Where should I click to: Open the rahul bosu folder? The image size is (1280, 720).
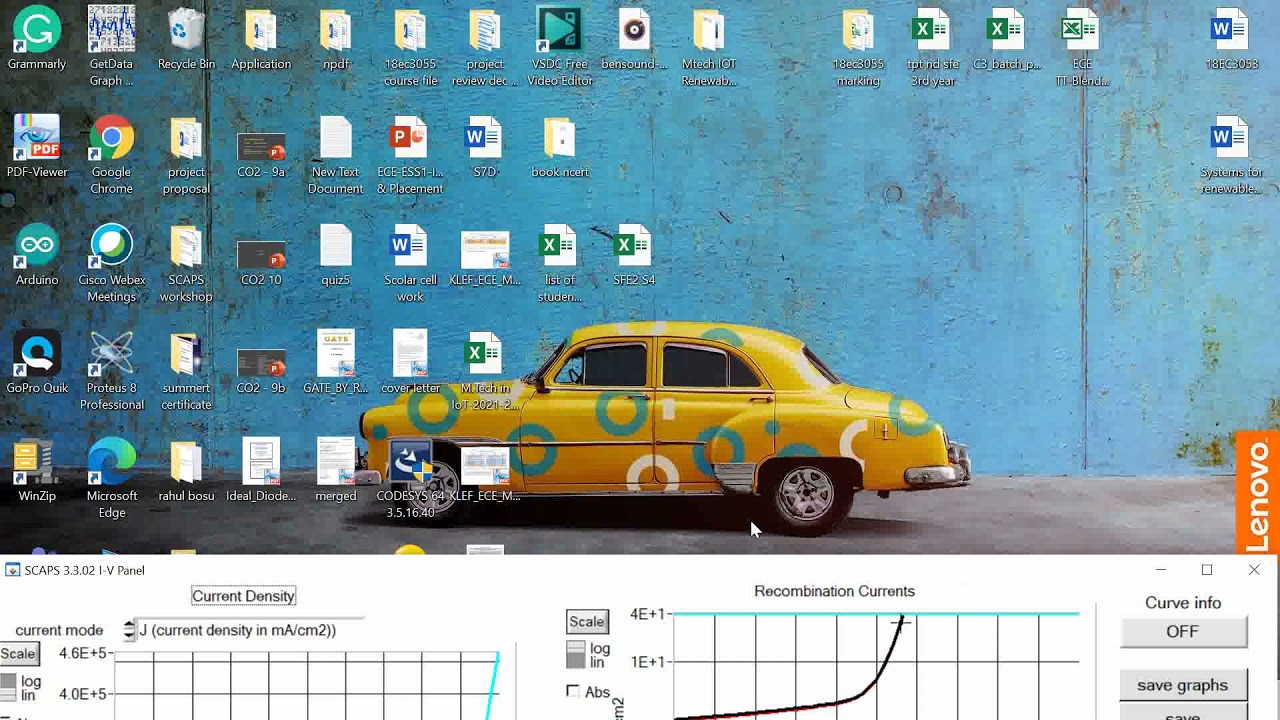pyautogui.click(x=186, y=472)
